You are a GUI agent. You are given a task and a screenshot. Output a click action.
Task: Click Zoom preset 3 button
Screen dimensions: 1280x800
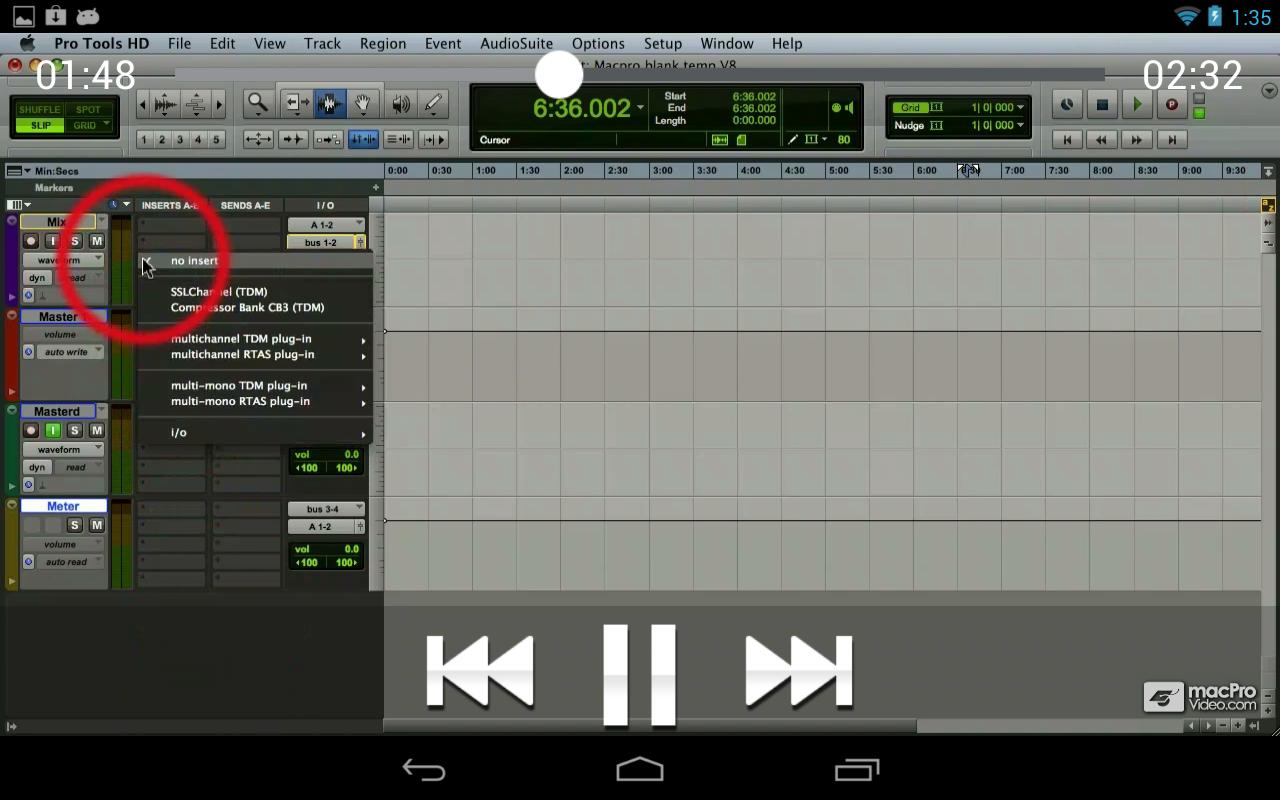click(180, 140)
